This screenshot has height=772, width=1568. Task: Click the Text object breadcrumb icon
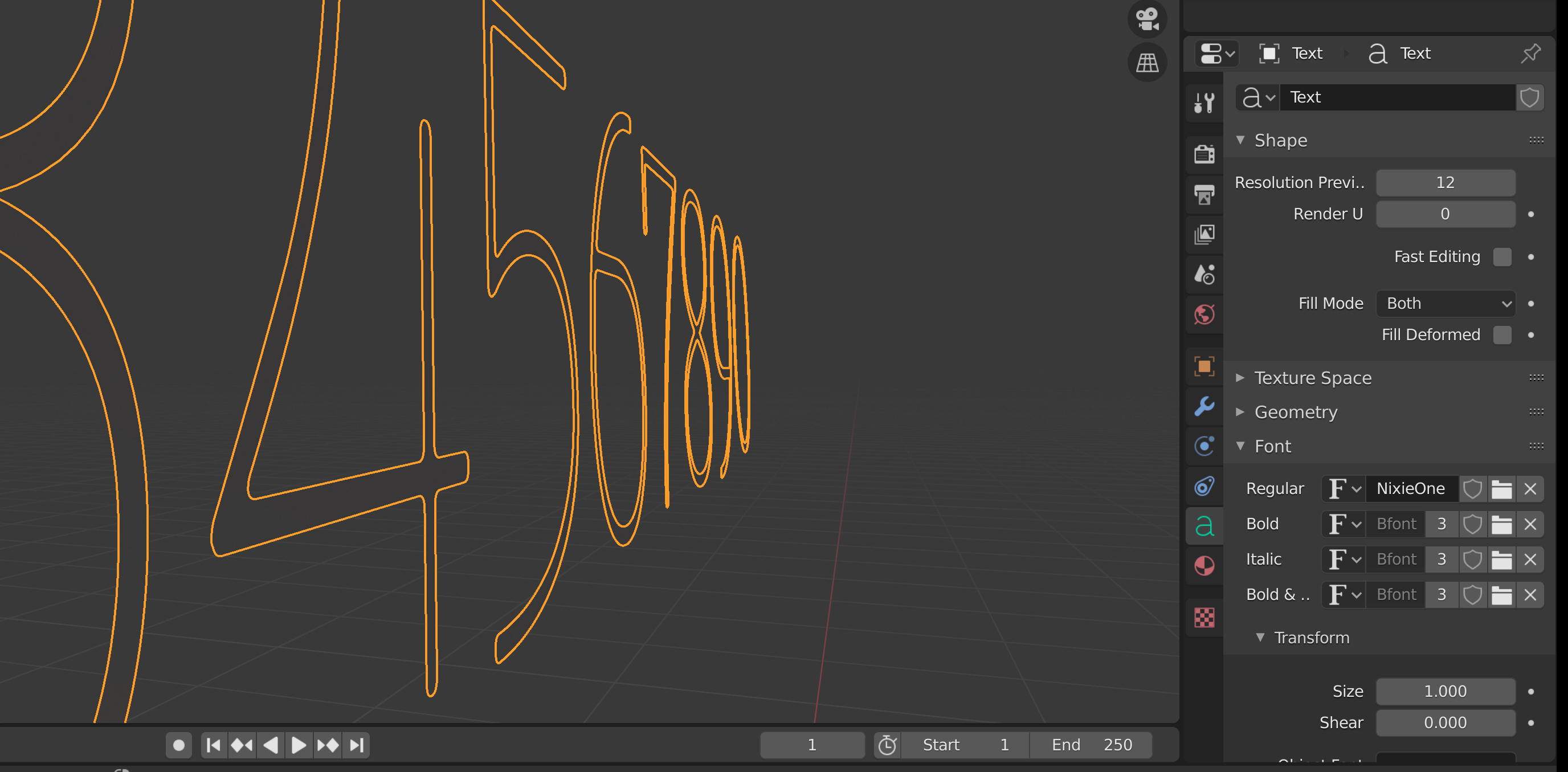tap(1269, 54)
